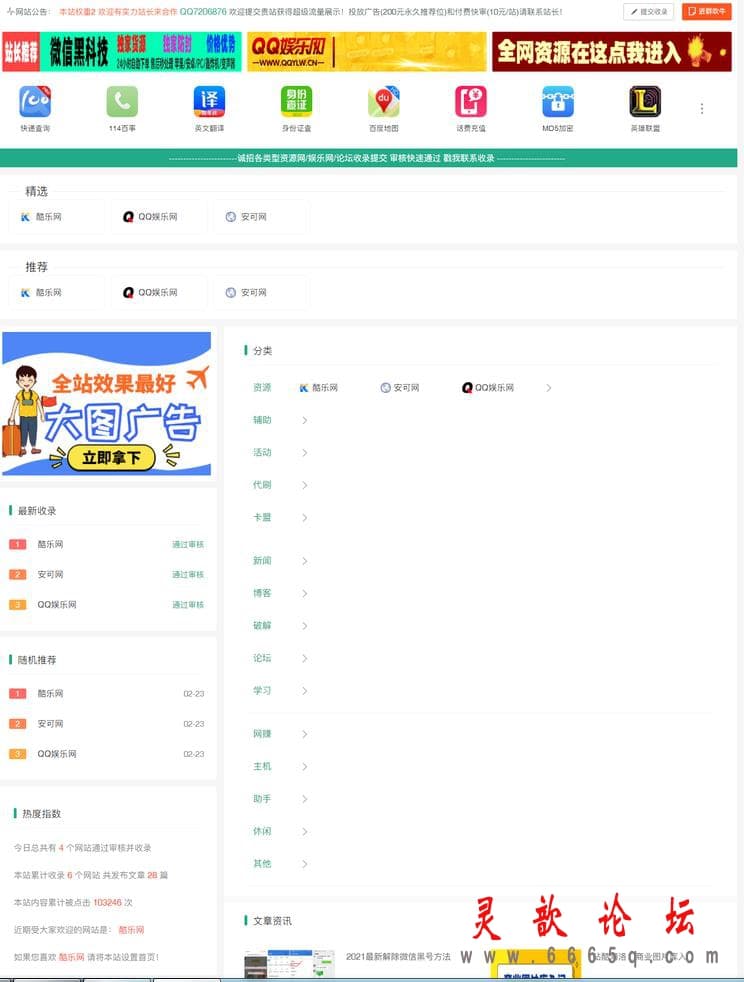Image resolution: width=744 pixels, height=982 pixels.
Task: Click QQ娱乐网 logo in 精选 section
Action: [x=128, y=217]
